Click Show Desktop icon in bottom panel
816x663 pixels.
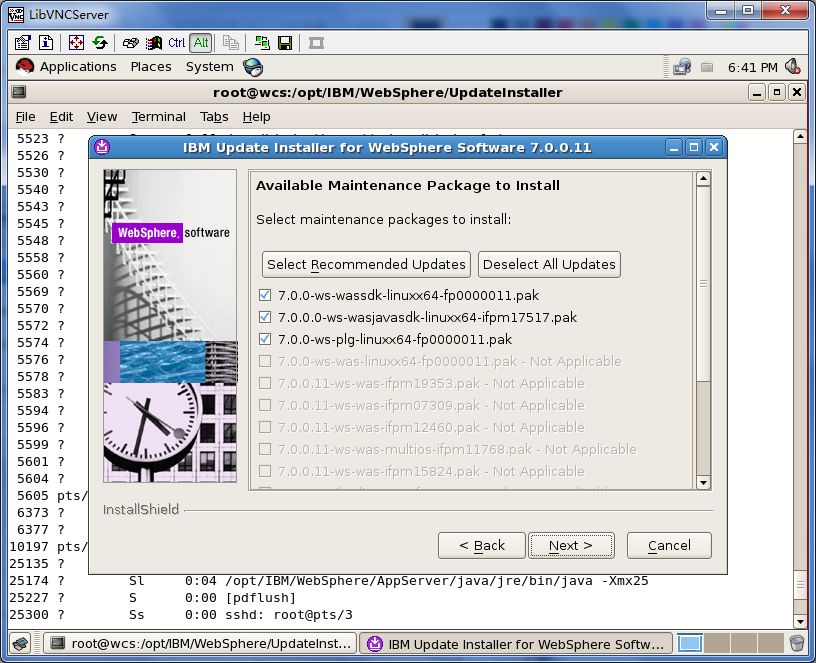pyautogui.click(x=21, y=644)
